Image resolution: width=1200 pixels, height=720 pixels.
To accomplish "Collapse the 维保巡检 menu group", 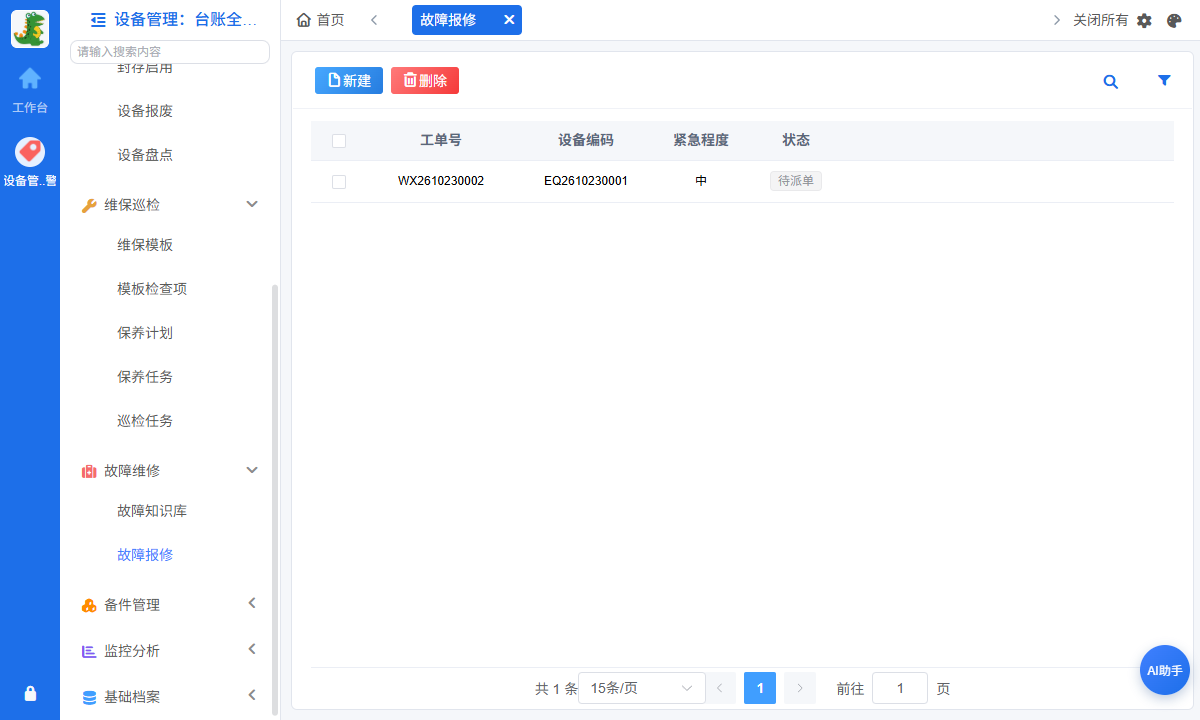I will (252, 204).
